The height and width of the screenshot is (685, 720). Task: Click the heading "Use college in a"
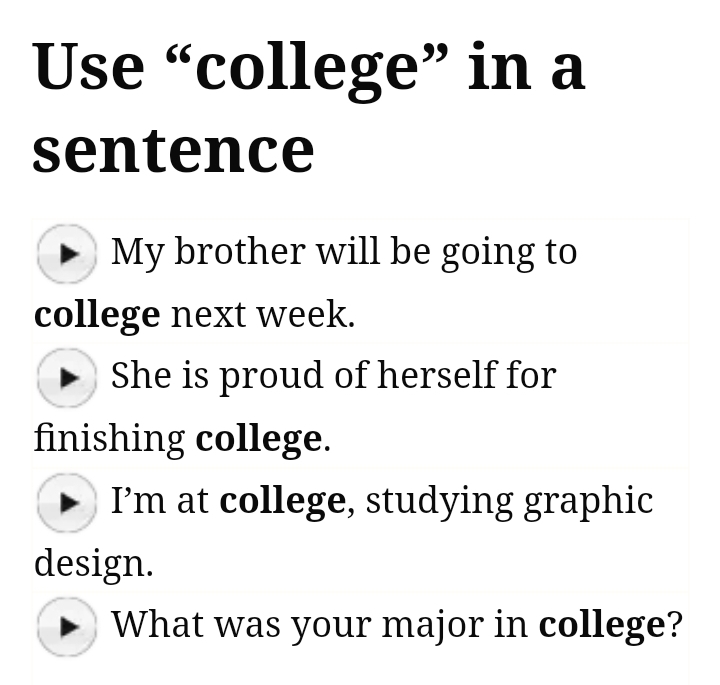pos(308,68)
